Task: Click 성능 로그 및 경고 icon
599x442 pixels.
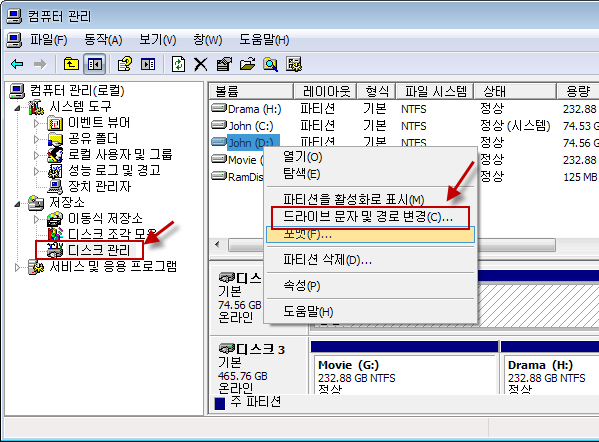Action: [x=55, y=171]
